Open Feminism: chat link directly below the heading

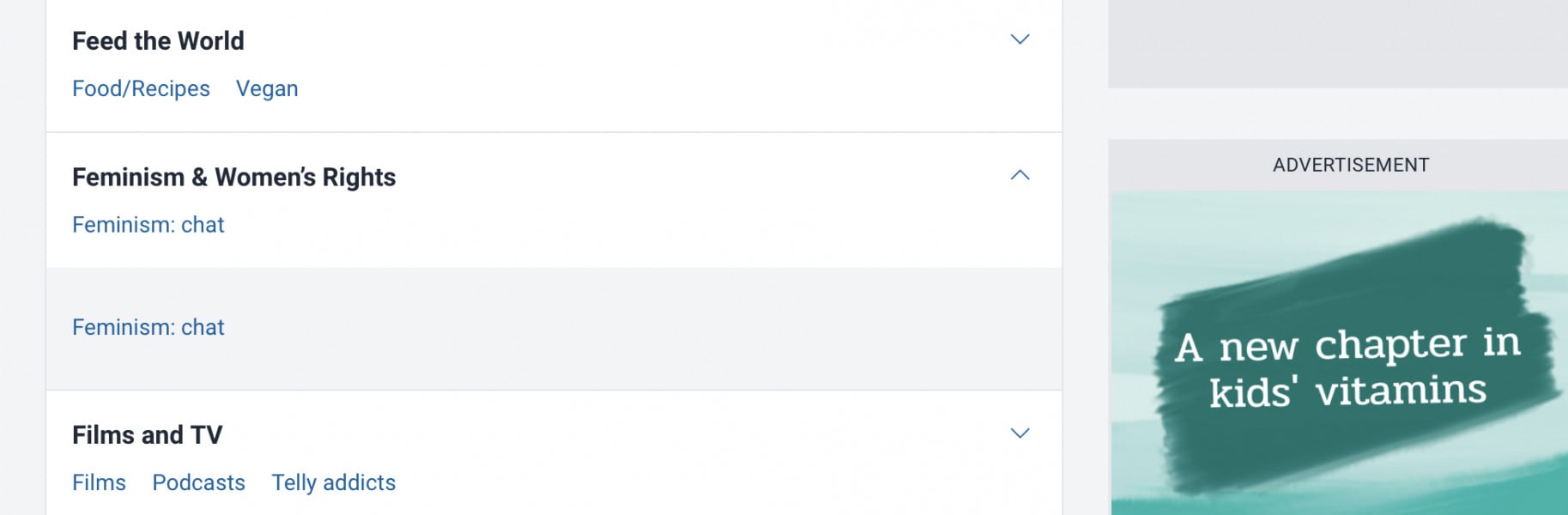(x=148, y=225)
